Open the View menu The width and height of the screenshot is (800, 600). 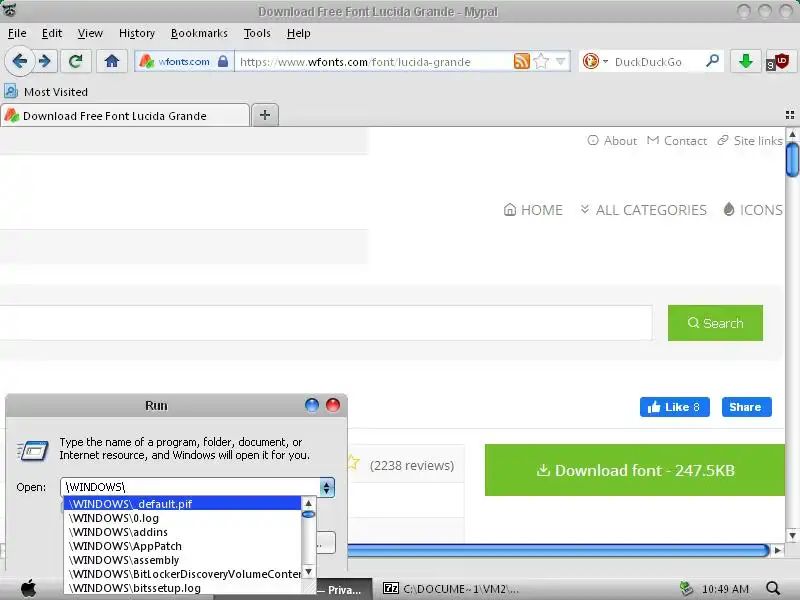tap(90, 33)
